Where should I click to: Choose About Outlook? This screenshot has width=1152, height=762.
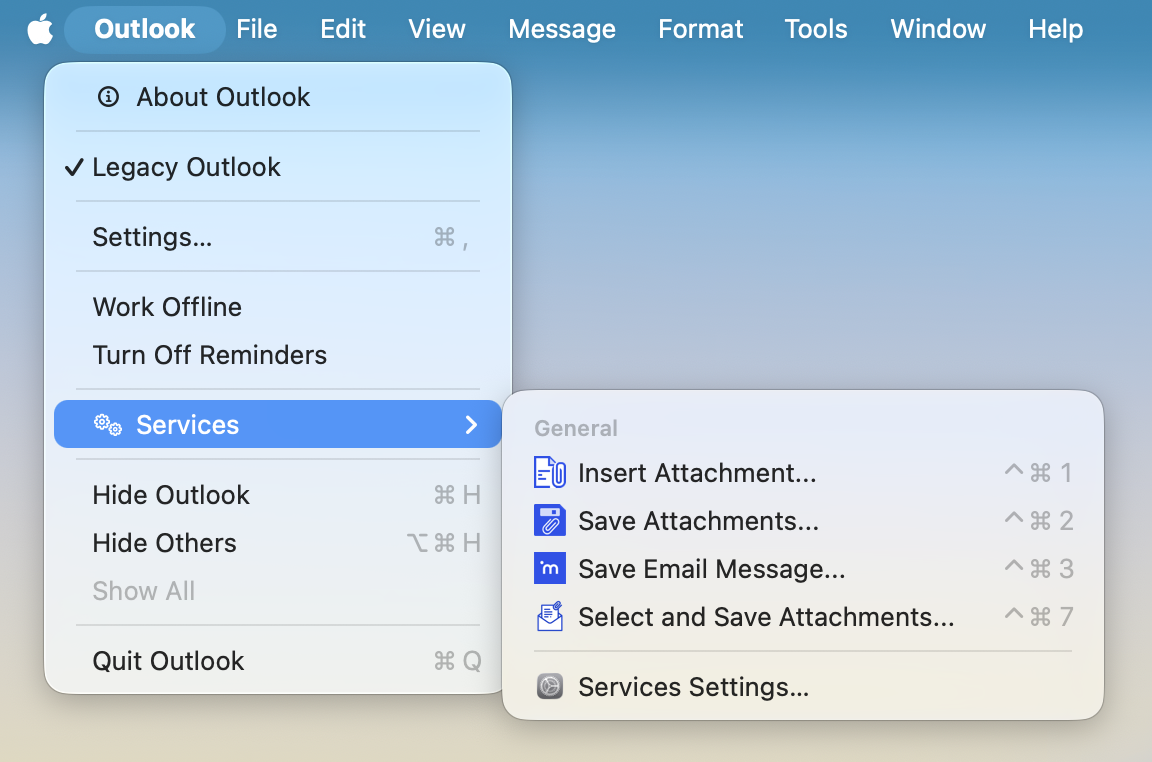[x=278, y=97]
